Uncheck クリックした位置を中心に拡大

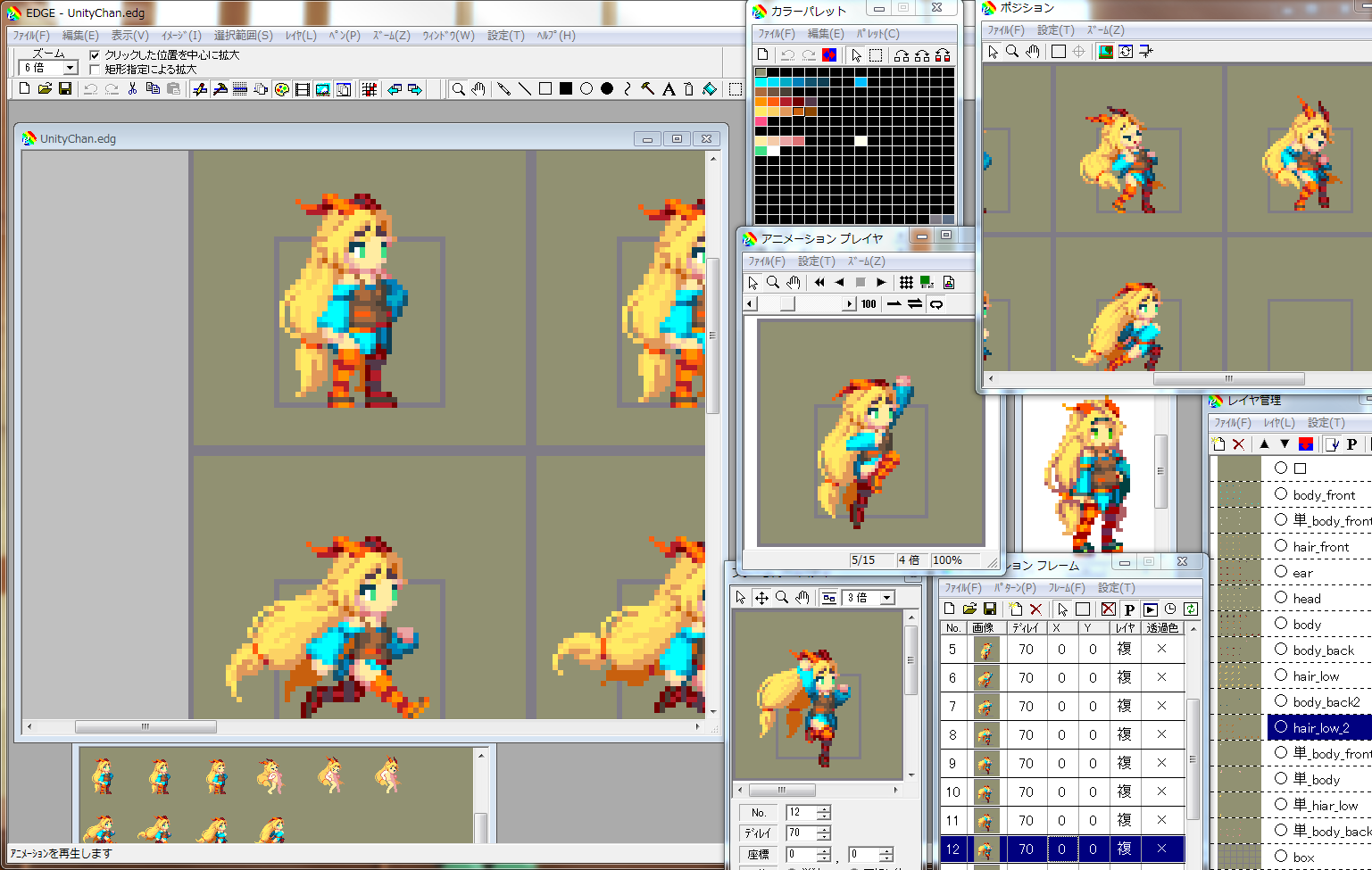point(95,54)
